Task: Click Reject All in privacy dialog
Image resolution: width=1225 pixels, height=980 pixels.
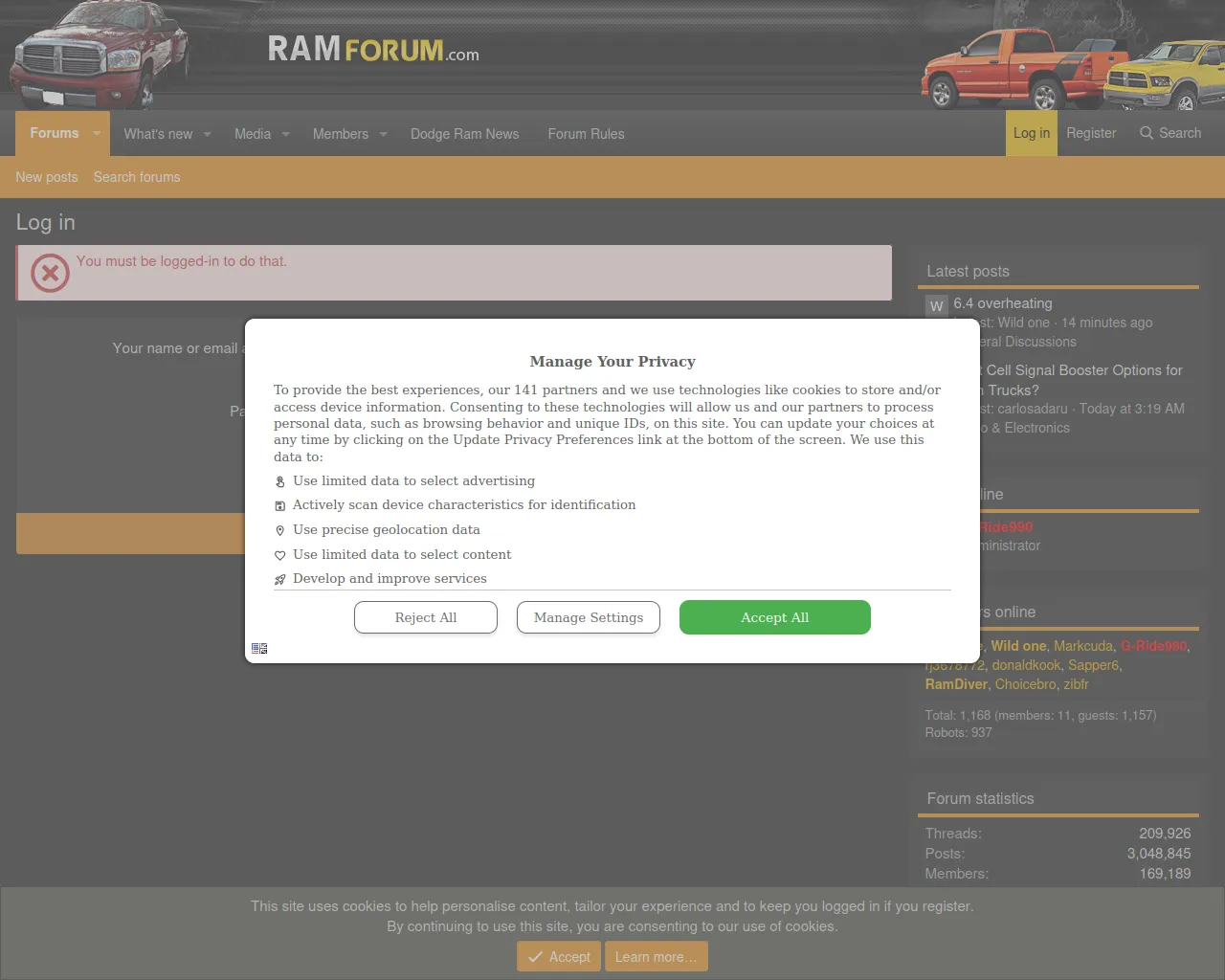Action: pos(426,617)
